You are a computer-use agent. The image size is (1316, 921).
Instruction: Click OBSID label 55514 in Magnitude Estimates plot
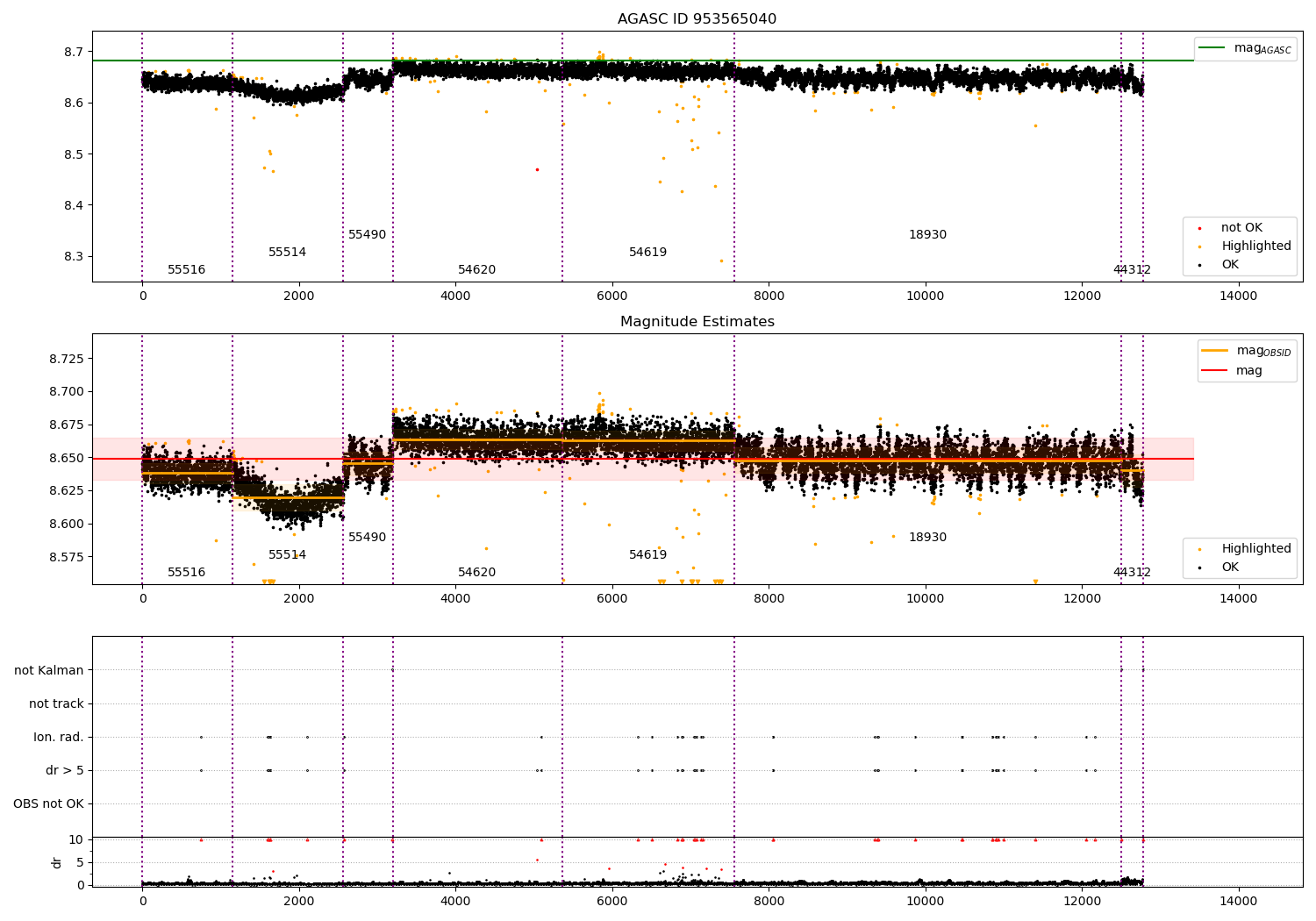tap(288, 555)
